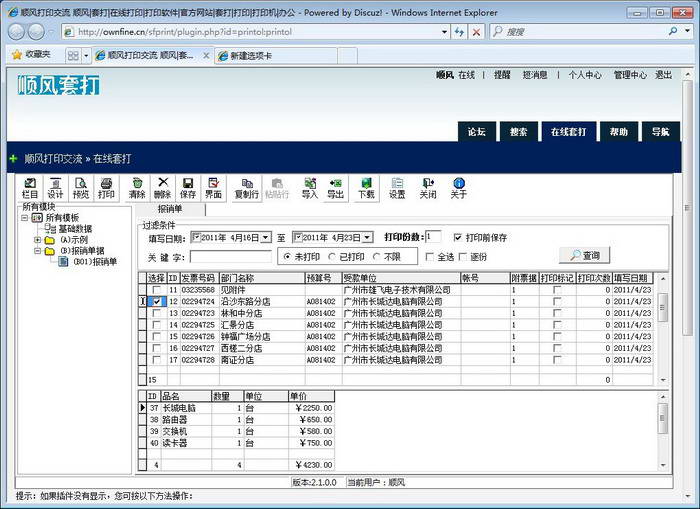
Task: Uncheck the select box for row ID 12
Action: pos(156,301)
